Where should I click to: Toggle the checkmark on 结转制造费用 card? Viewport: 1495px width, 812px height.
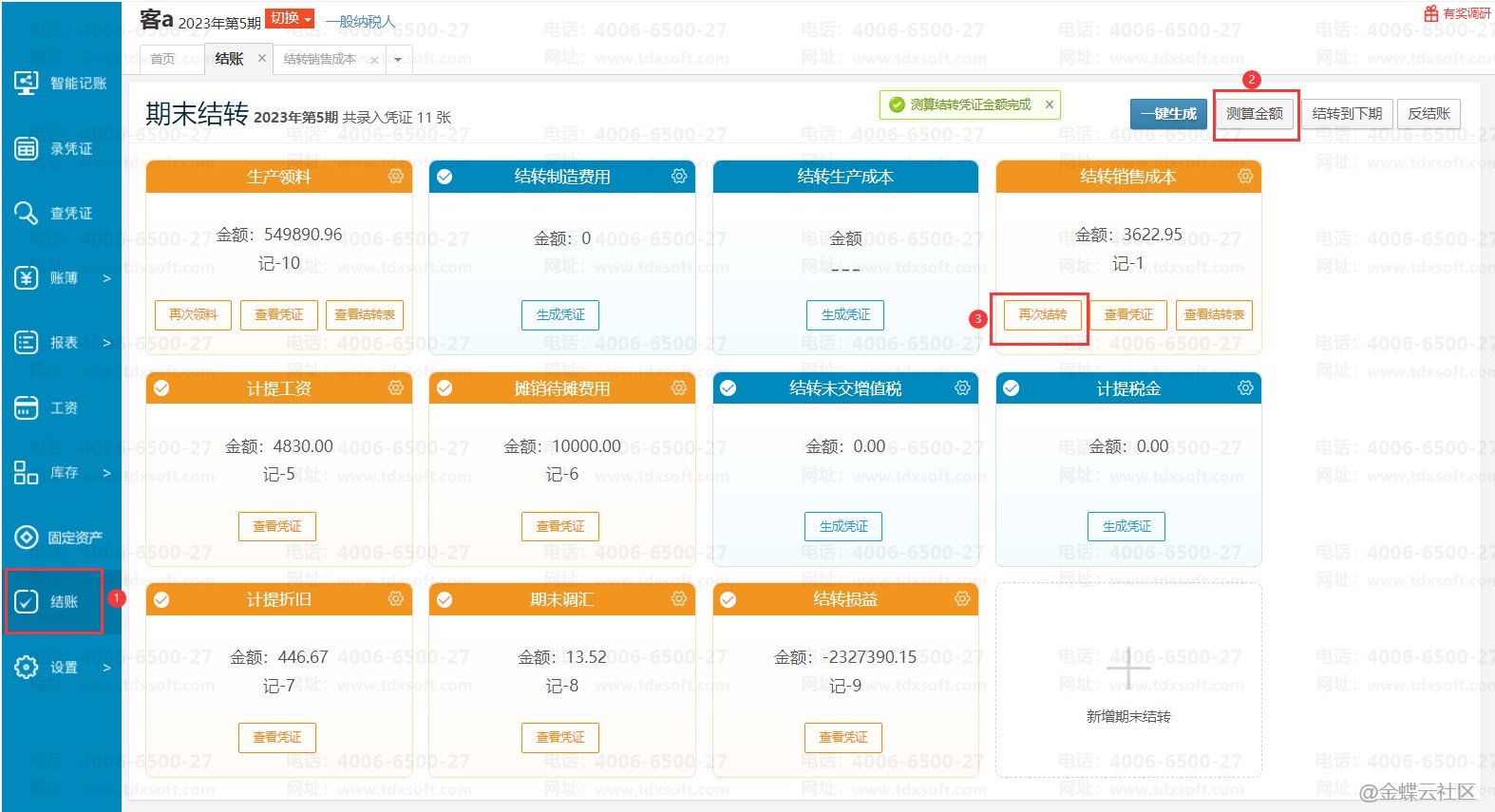coord(445,177)
